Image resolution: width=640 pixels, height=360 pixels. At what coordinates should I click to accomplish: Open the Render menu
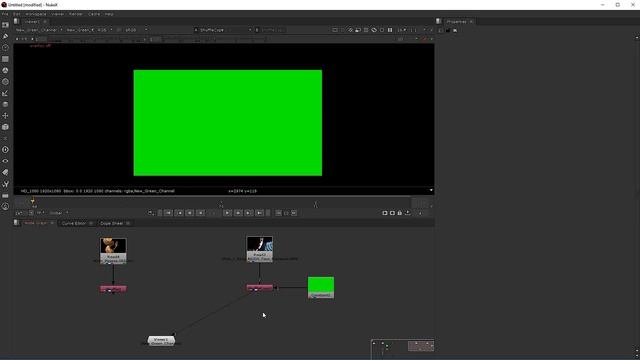(76, 14)
